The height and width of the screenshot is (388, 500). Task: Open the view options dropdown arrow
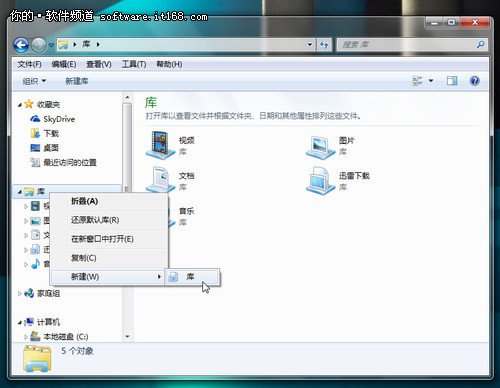(431, 81)
